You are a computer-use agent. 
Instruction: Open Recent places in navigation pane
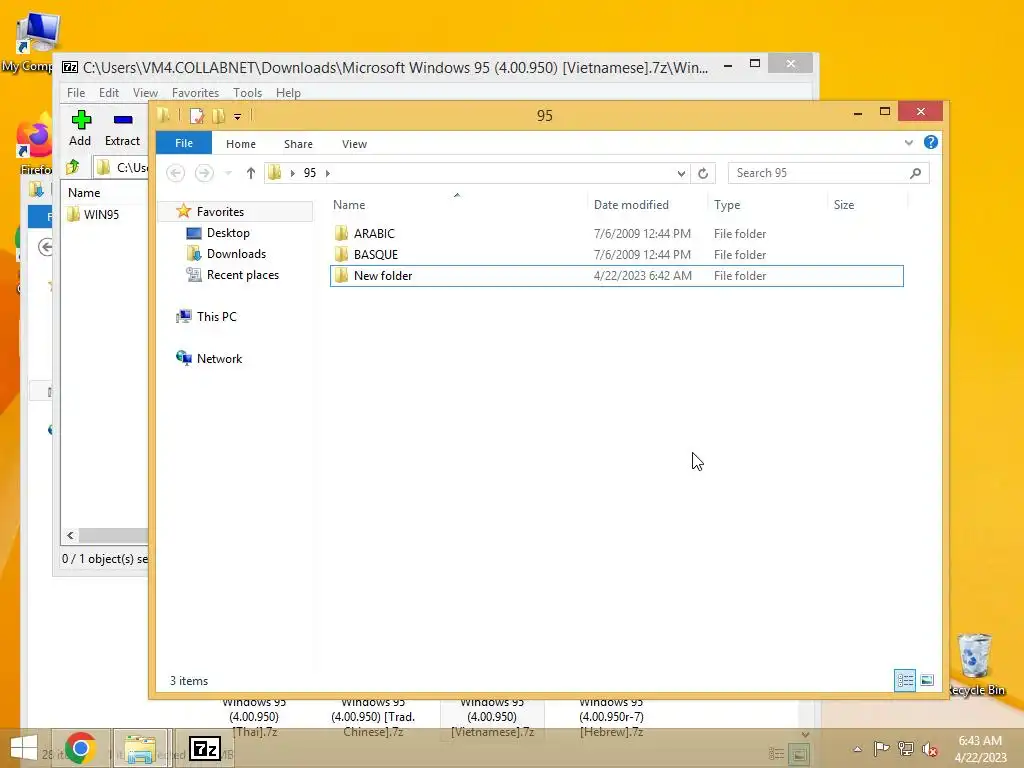pyautogui.click(x=242, y=275)
